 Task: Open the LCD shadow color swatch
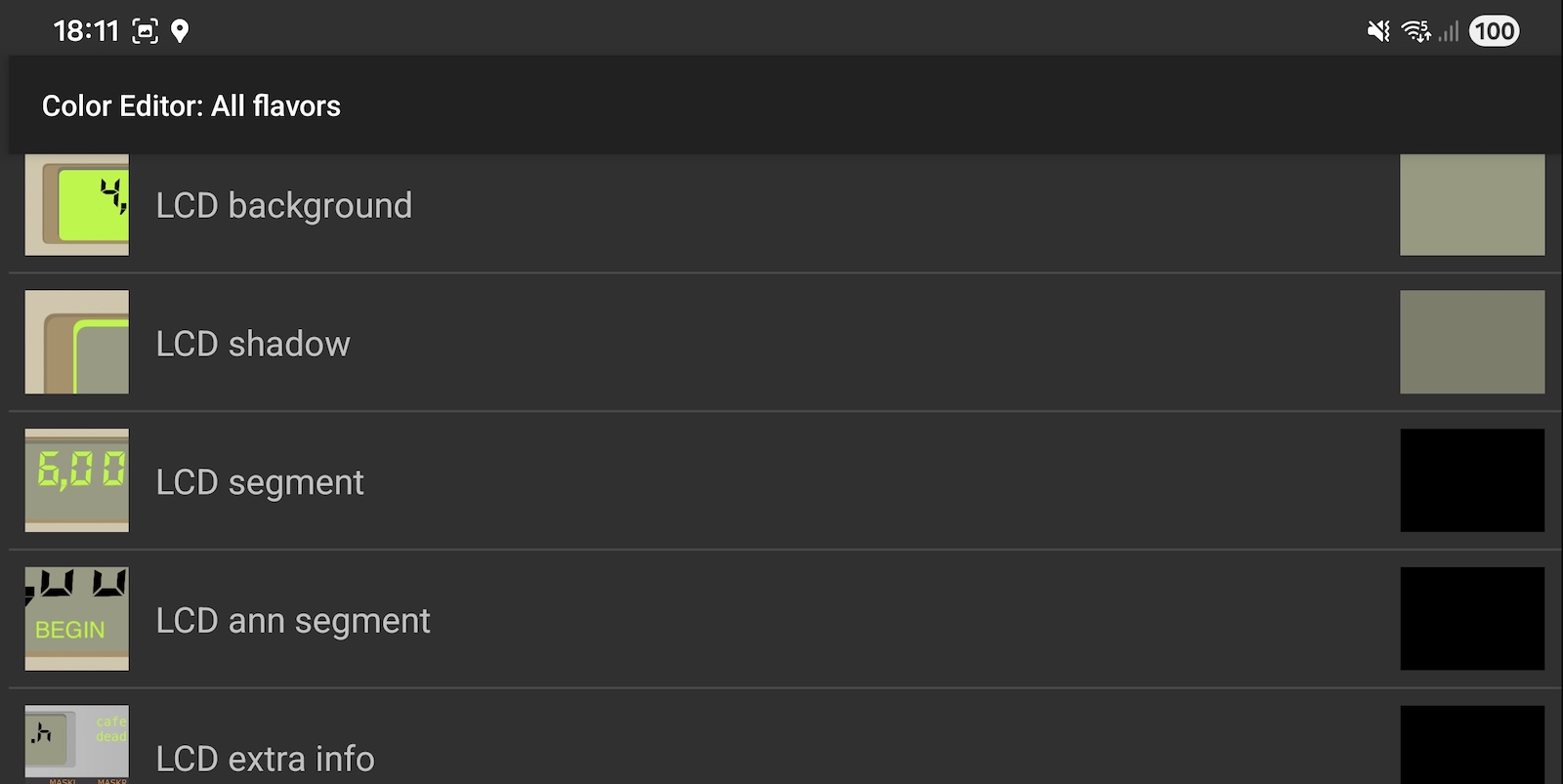[x=1472, y=342]
